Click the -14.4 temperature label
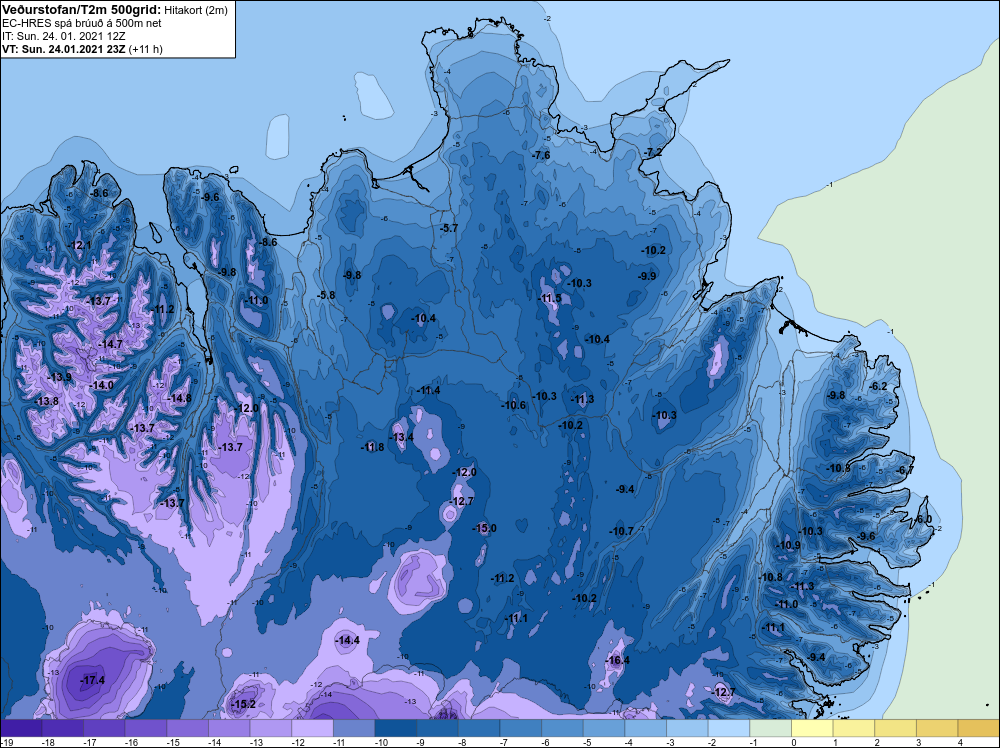 pyautogui.click(x=348, y=640)
